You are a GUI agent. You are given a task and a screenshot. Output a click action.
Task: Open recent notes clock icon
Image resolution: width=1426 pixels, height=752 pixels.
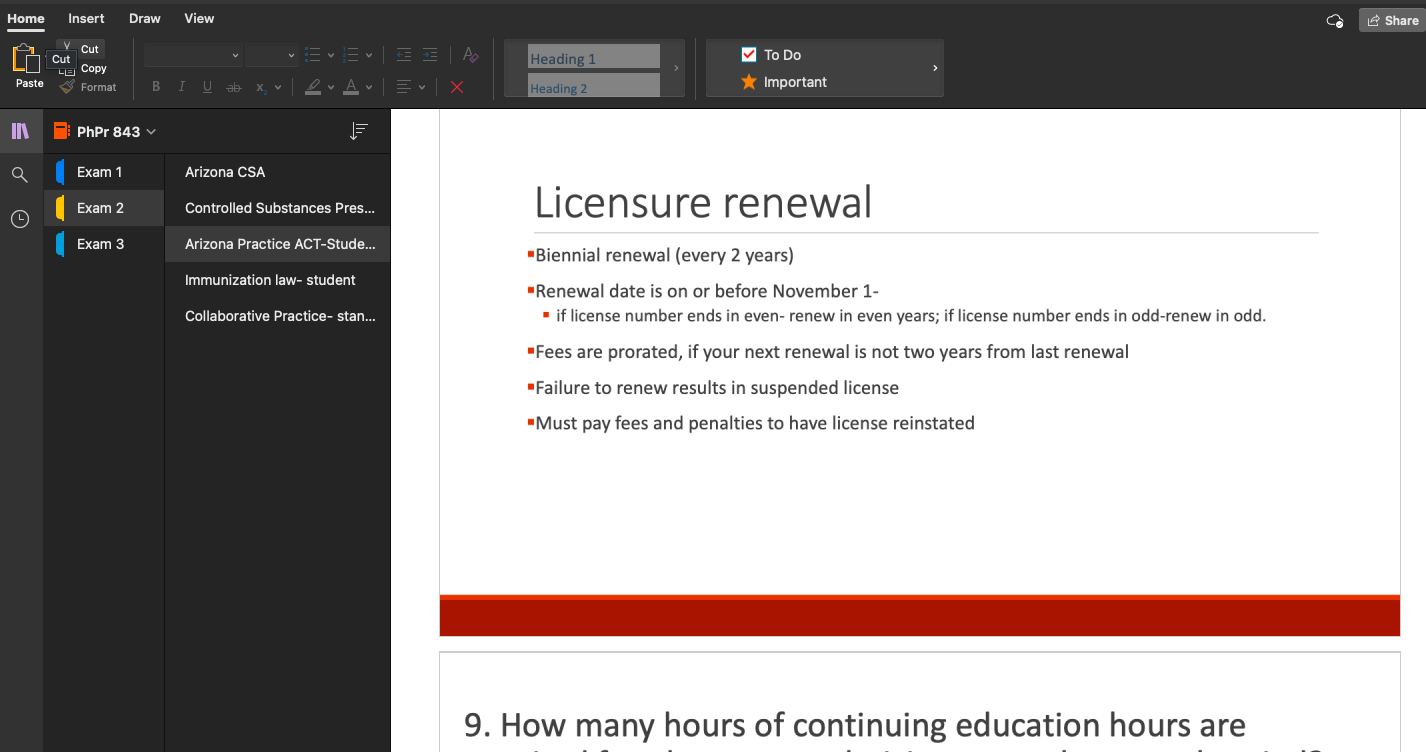(x=20, y=219)
